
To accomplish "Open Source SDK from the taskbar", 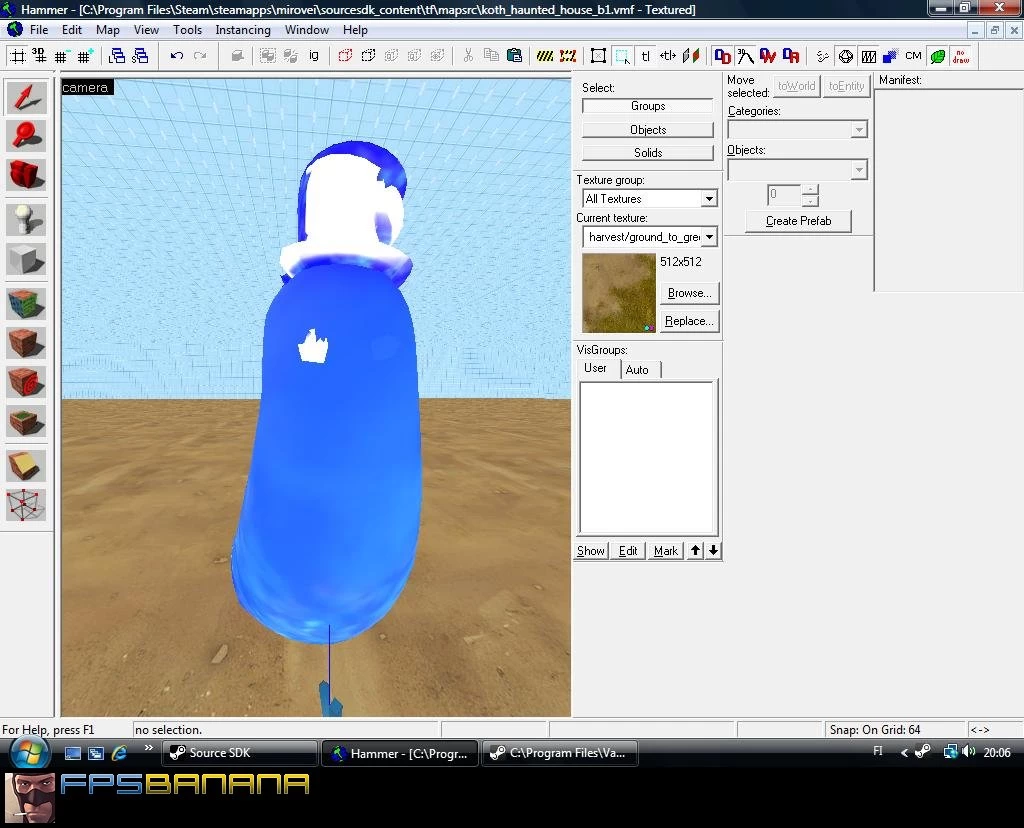I will tap(239, 753).
